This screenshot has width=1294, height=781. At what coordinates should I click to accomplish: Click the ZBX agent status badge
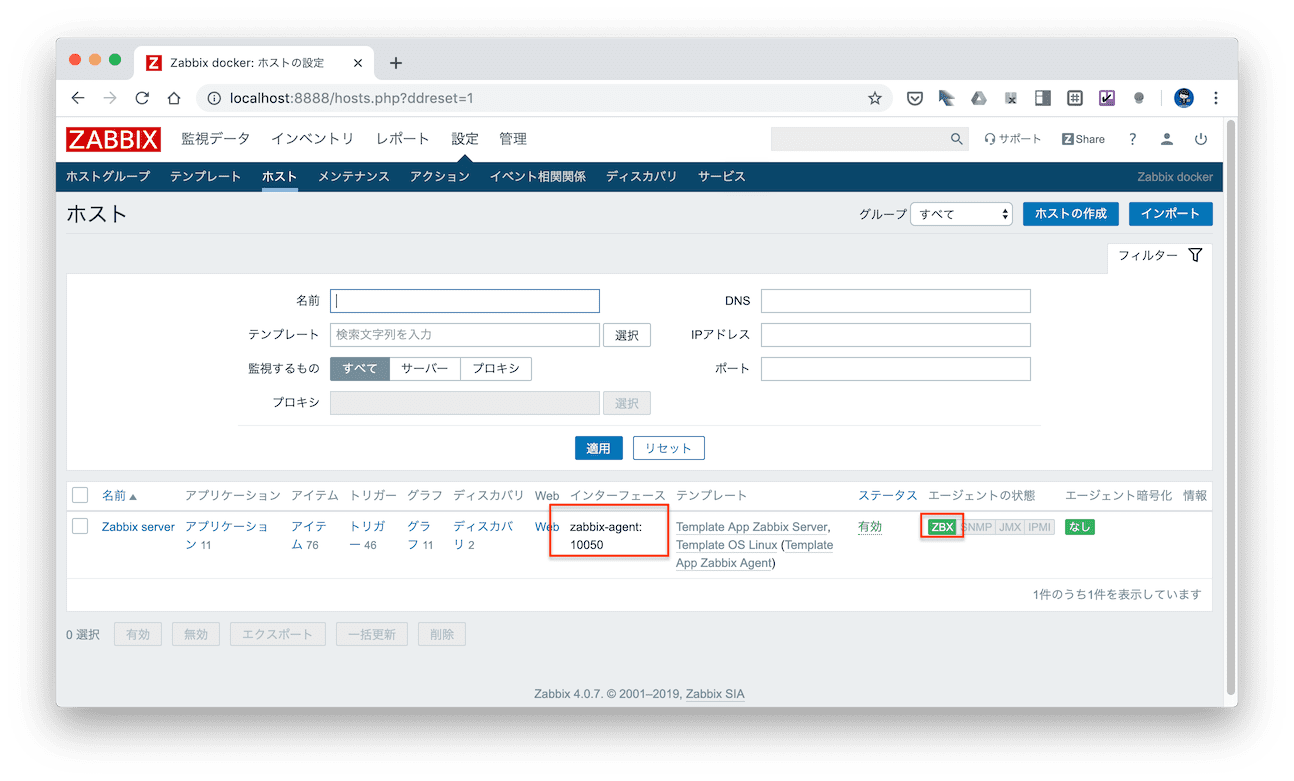(942, 527)
